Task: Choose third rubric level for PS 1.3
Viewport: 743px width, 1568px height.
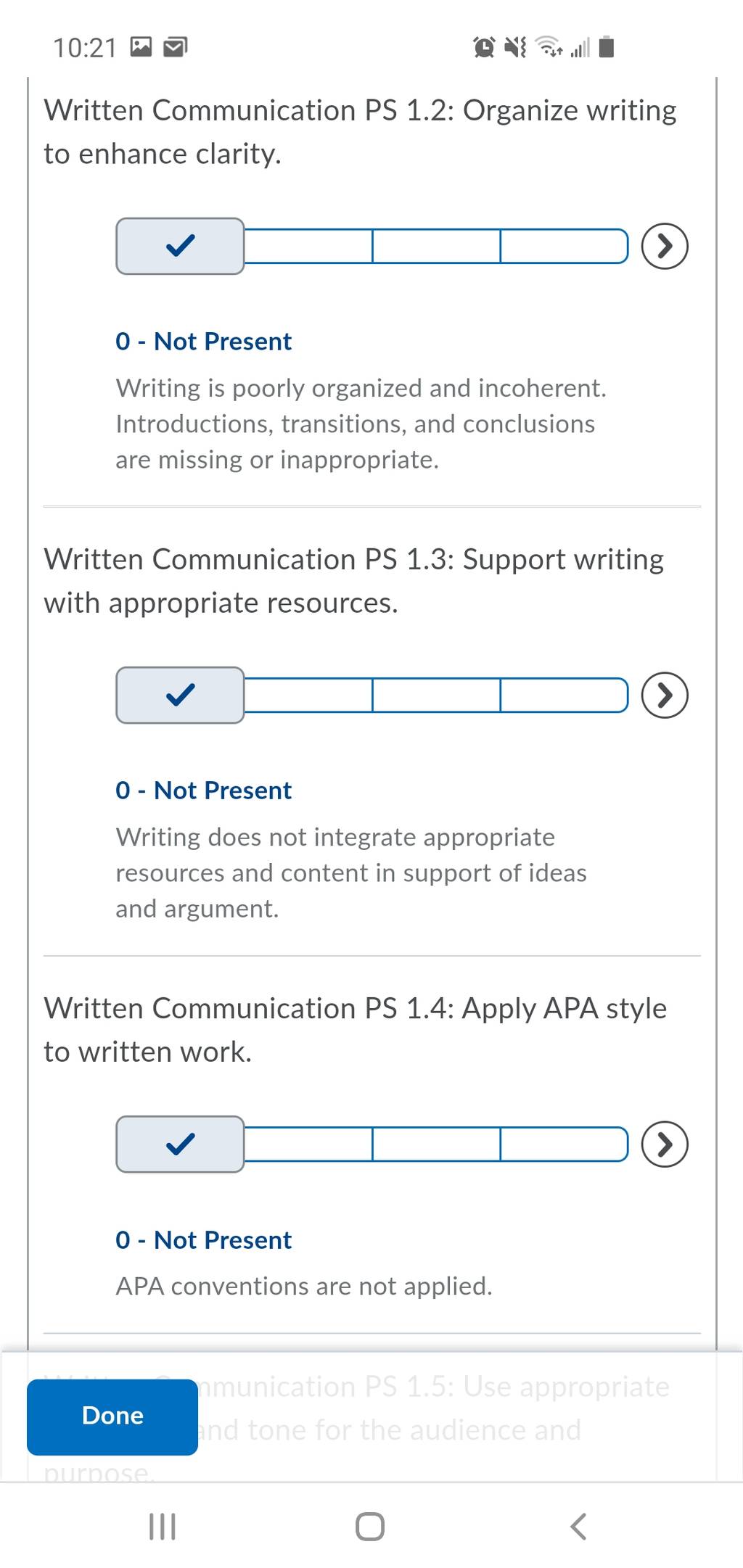Action: point(436,696)
